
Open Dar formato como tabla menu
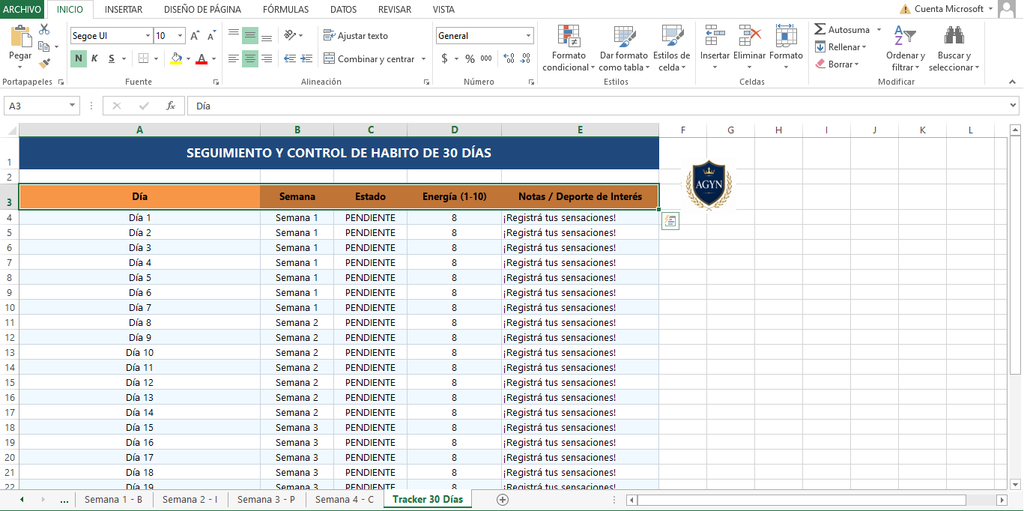pos(624,49)
